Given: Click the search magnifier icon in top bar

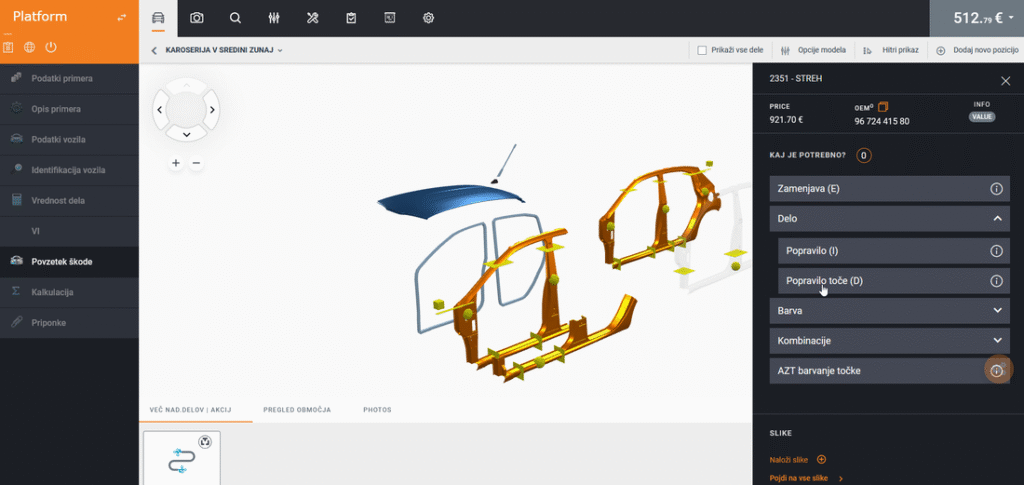Looking at the screenshot, I should click(235, 18).
